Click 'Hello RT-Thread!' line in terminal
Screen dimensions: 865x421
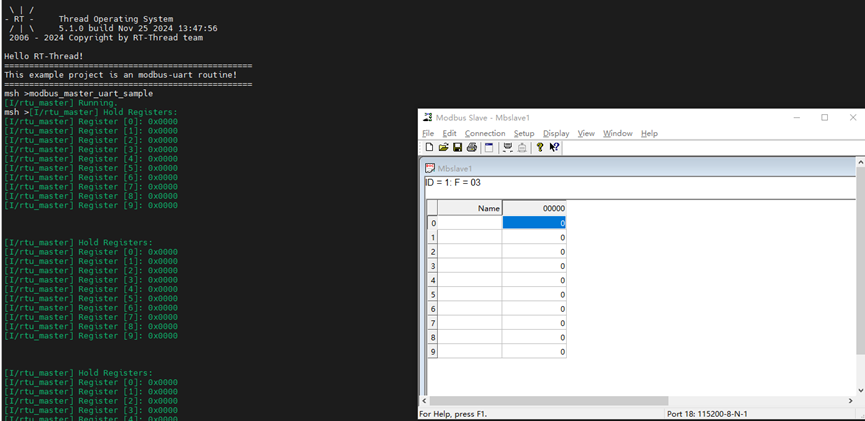(44, 56)
